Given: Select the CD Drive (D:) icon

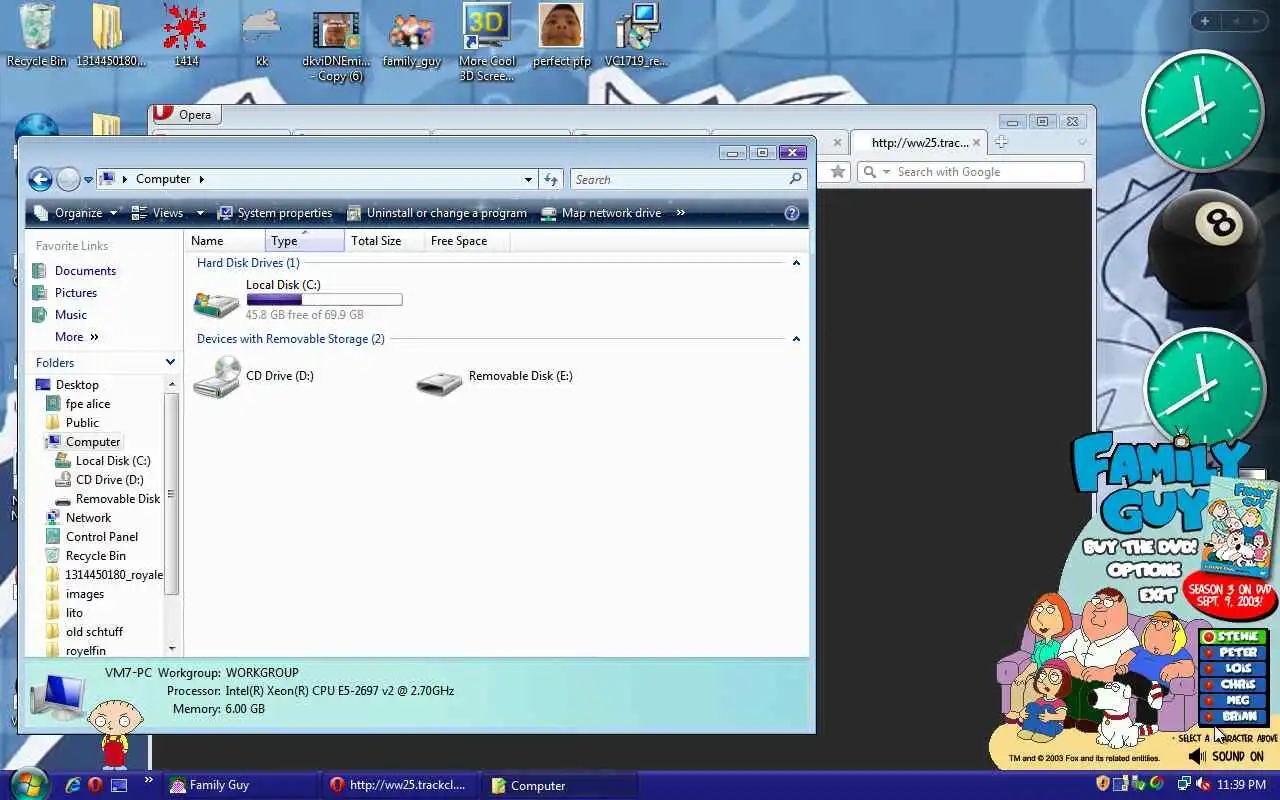Looking at the screenshot, I should tap(216, 377).
